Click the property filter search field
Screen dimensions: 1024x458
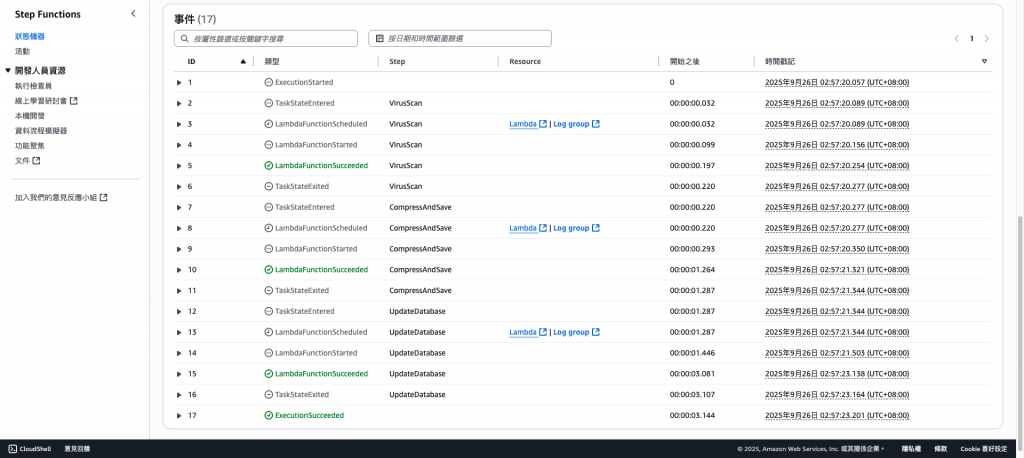point(266,39)
